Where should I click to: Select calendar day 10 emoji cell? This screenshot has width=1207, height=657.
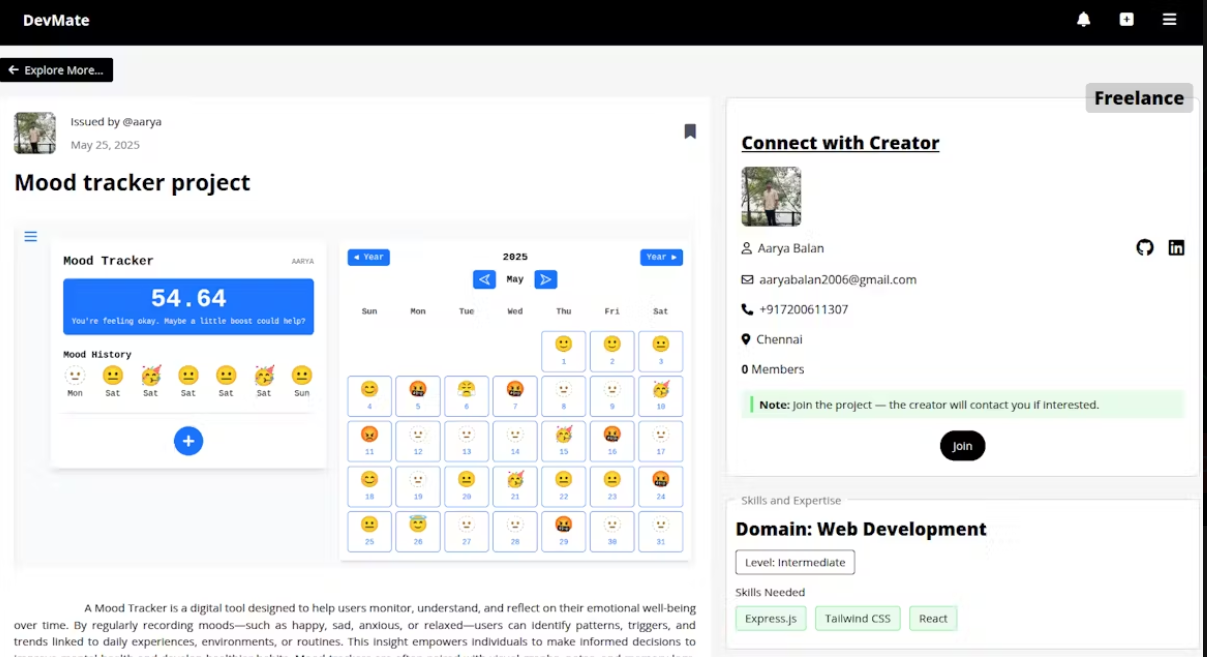coord(661,396)
